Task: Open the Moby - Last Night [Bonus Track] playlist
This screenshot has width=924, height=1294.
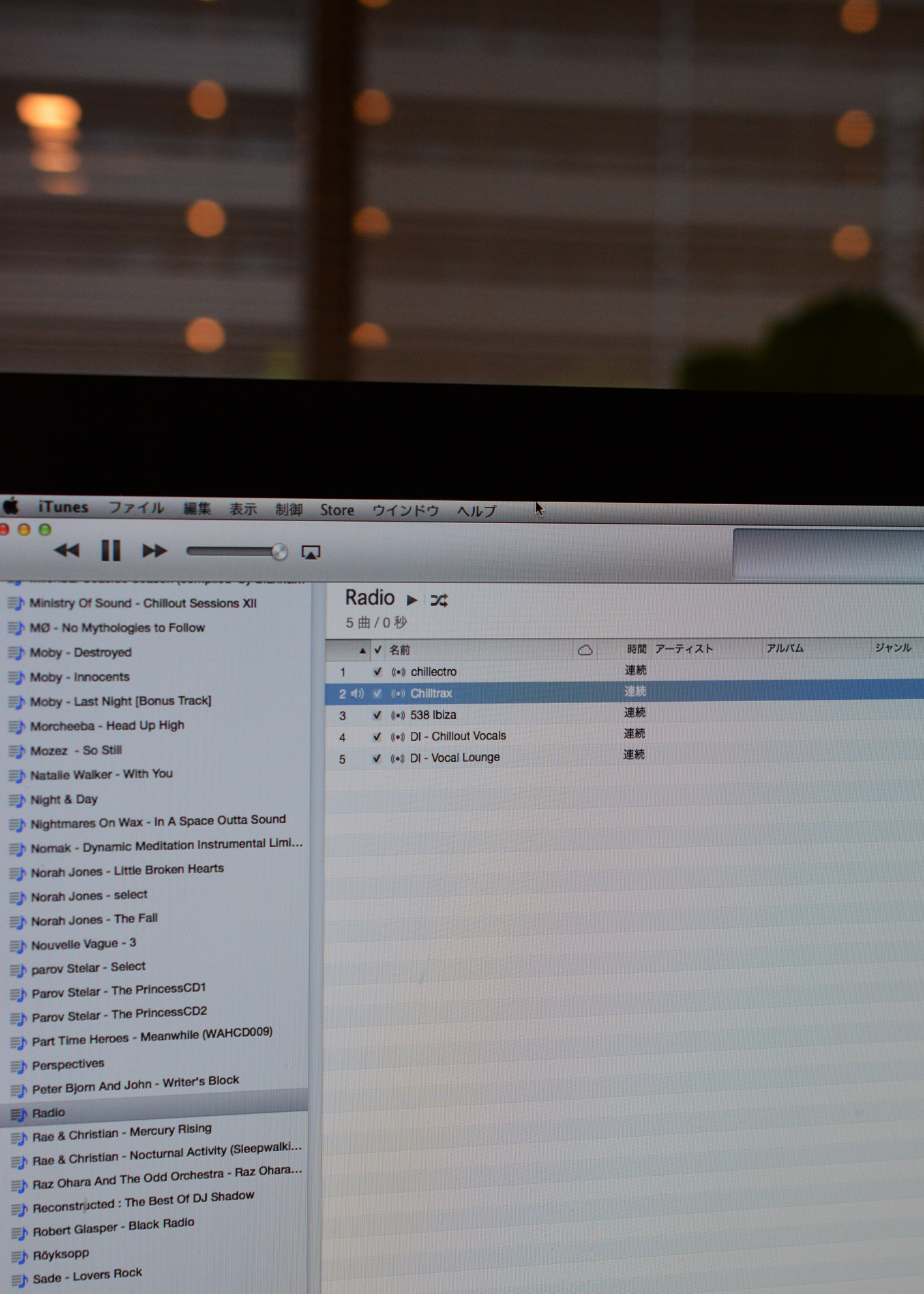Action: 121,701
